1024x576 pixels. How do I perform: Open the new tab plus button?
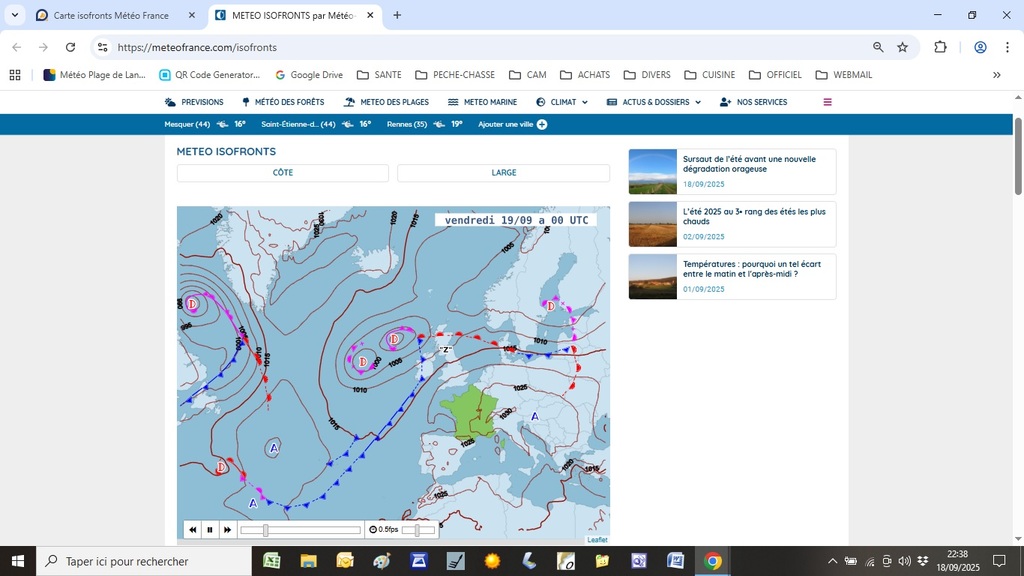[x=397, y=16]
